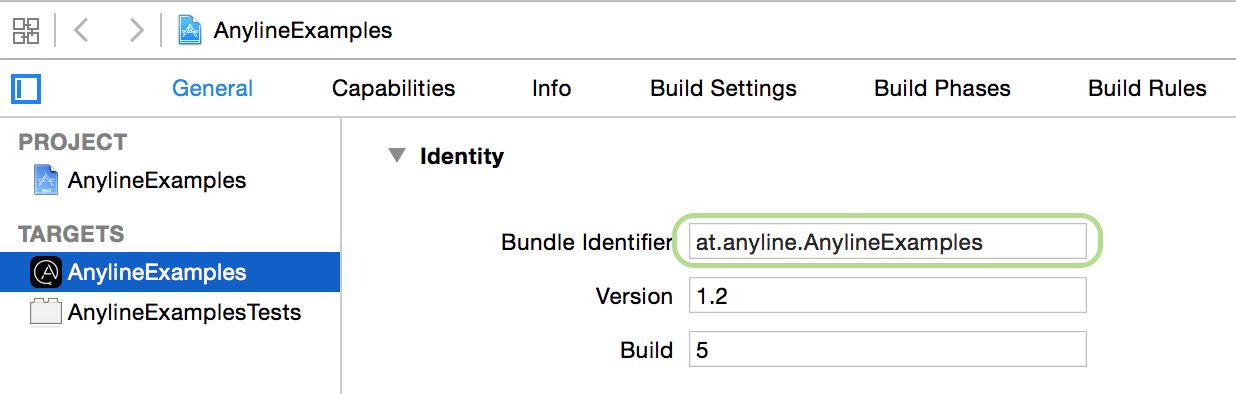Image resolution: width=1236 pixels, height=394 pixels.
Task: Click the AnylineExamplesTests target bundle icon
Action: click(46, 312)
